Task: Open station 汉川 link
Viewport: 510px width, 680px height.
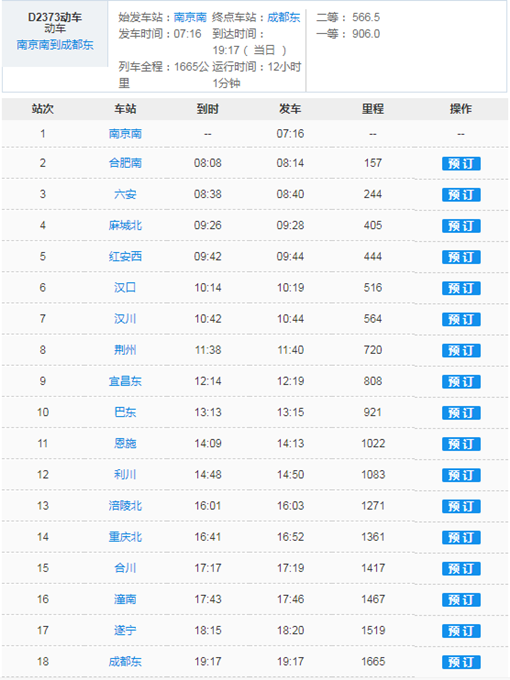Action: coord(125,319)
